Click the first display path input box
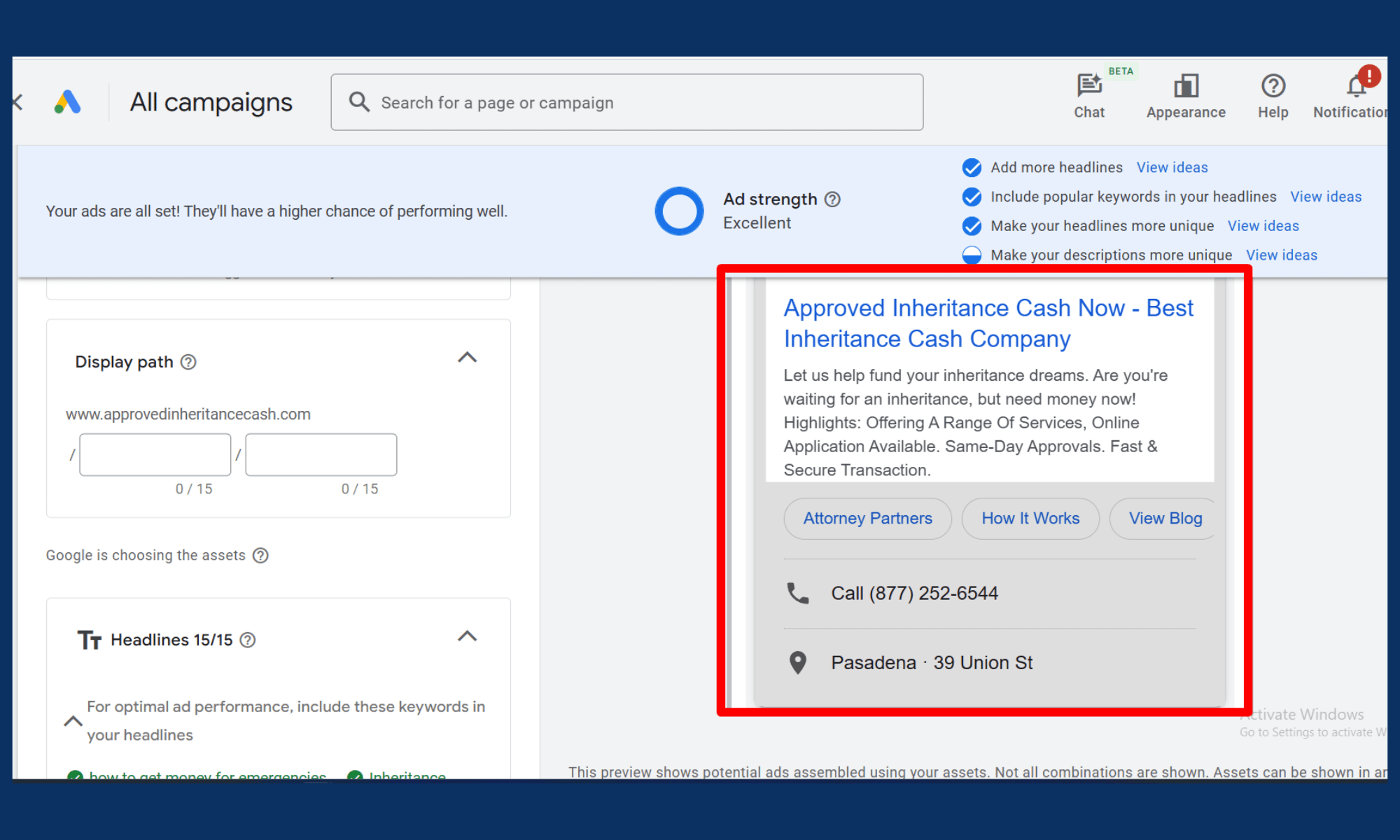The width and height of the screenshot is (1400, 840). click(155, 455)
